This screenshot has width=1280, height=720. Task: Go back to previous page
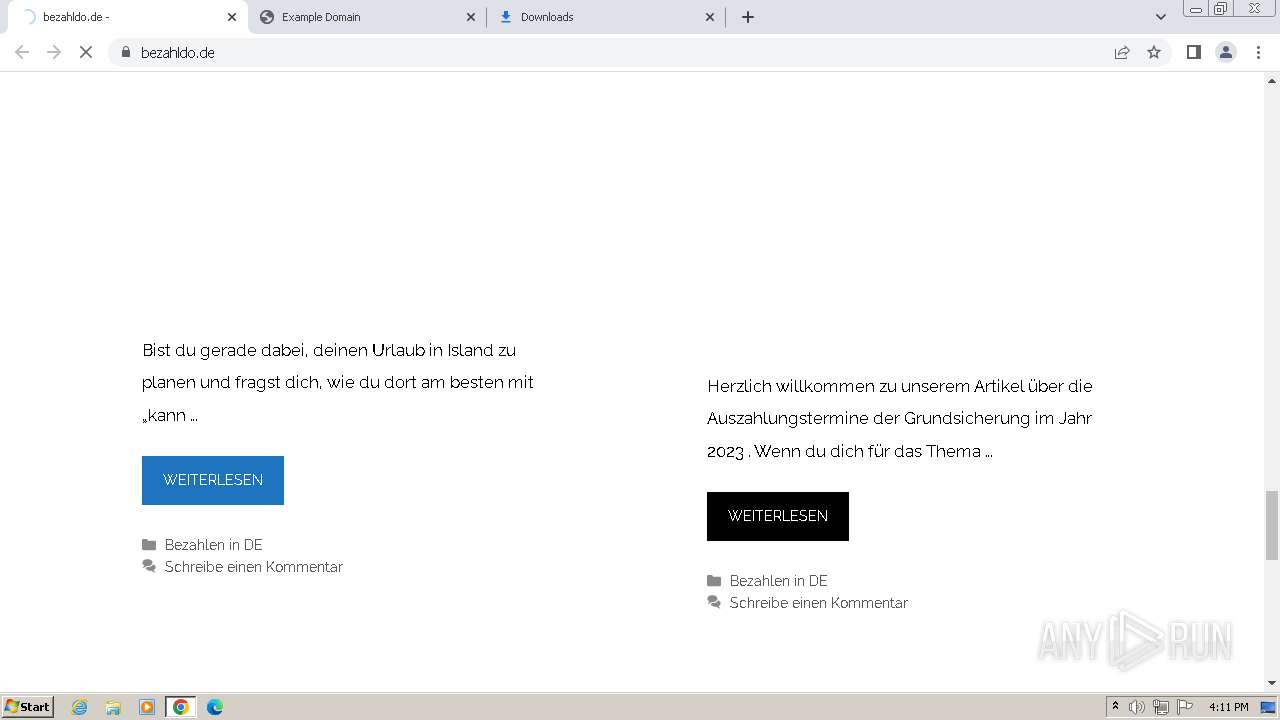22,52
